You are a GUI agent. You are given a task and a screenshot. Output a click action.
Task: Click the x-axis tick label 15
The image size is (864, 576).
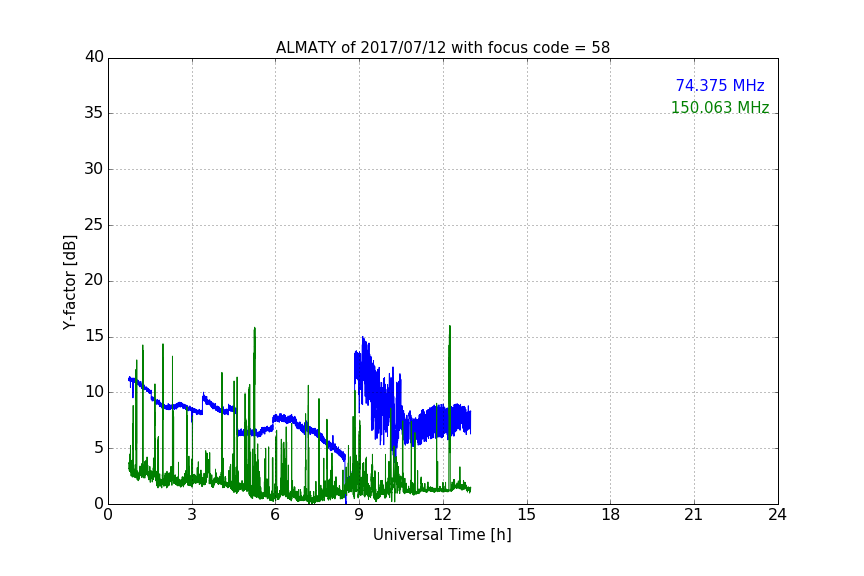(x=527, y=515)
